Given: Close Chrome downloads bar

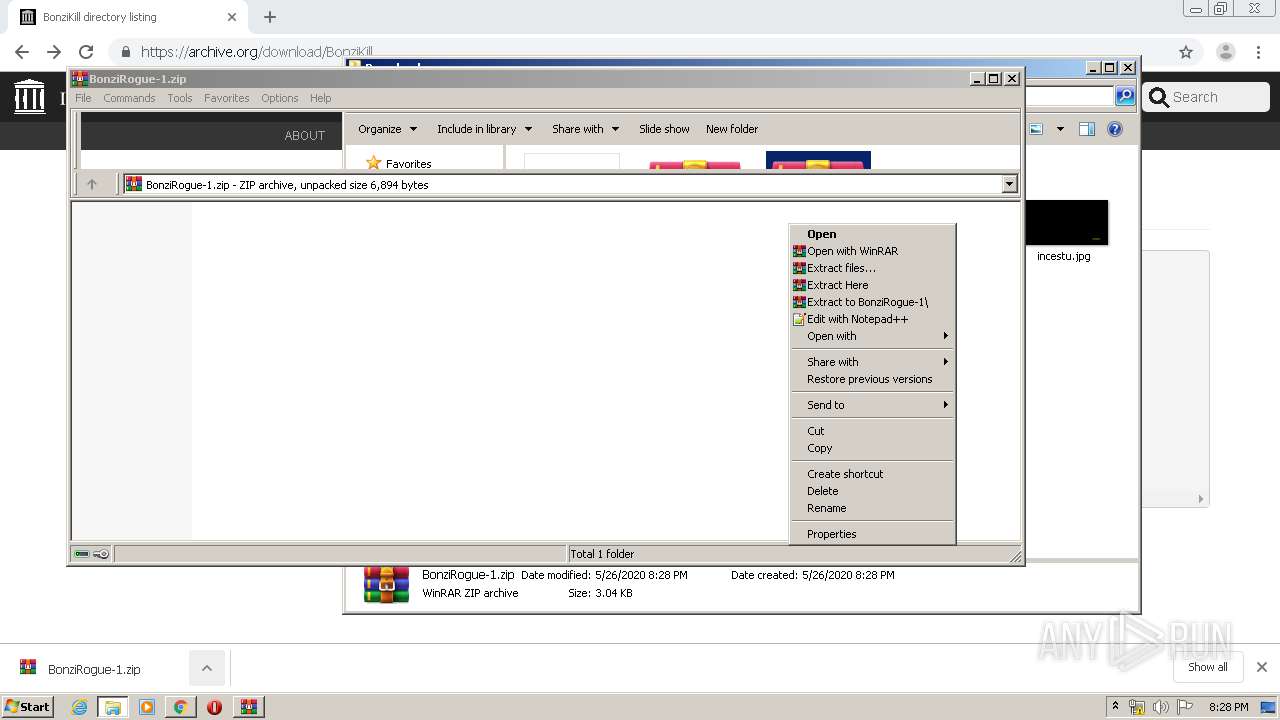Looking at the screenshot, I should click(x=1261, y=667).
